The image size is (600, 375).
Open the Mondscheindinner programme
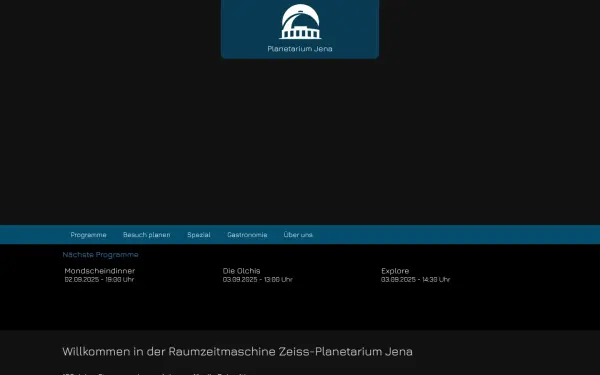[99, 271]
